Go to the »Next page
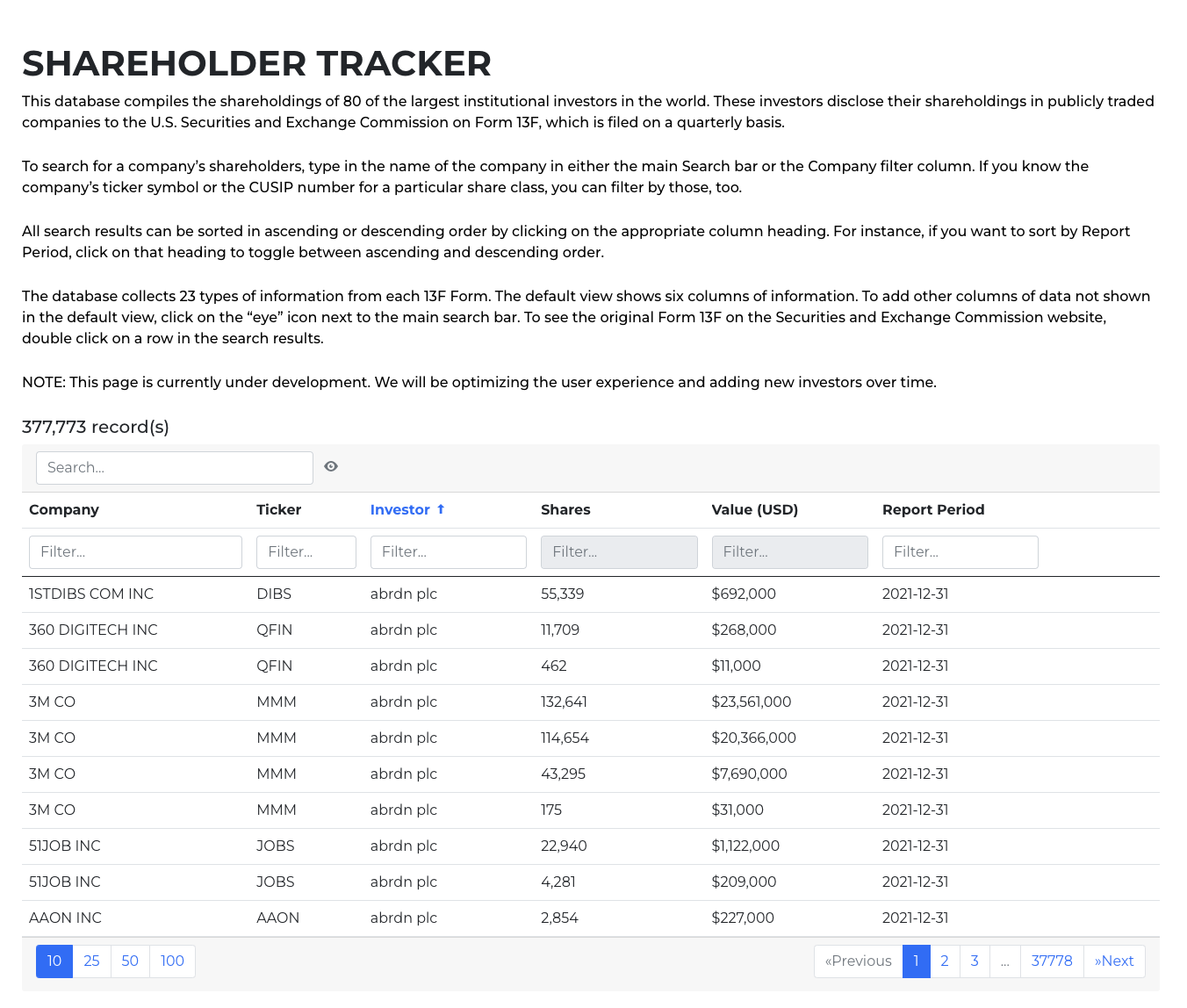The width and height of the screenshot is (1187, 1008). pyautogui.click(x=1114, y=961)
